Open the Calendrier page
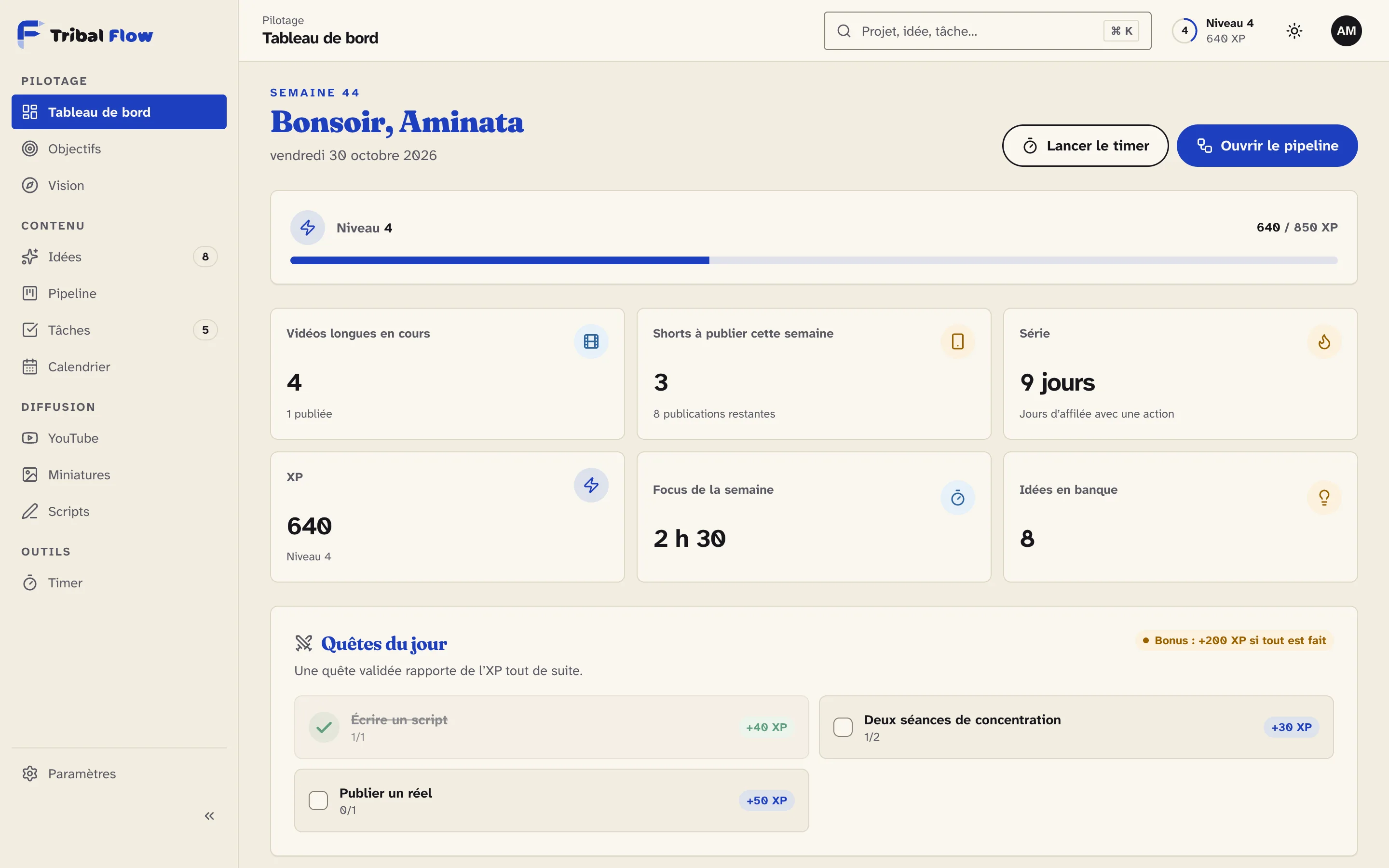The image size is (1389, 868). pos(119,367)
